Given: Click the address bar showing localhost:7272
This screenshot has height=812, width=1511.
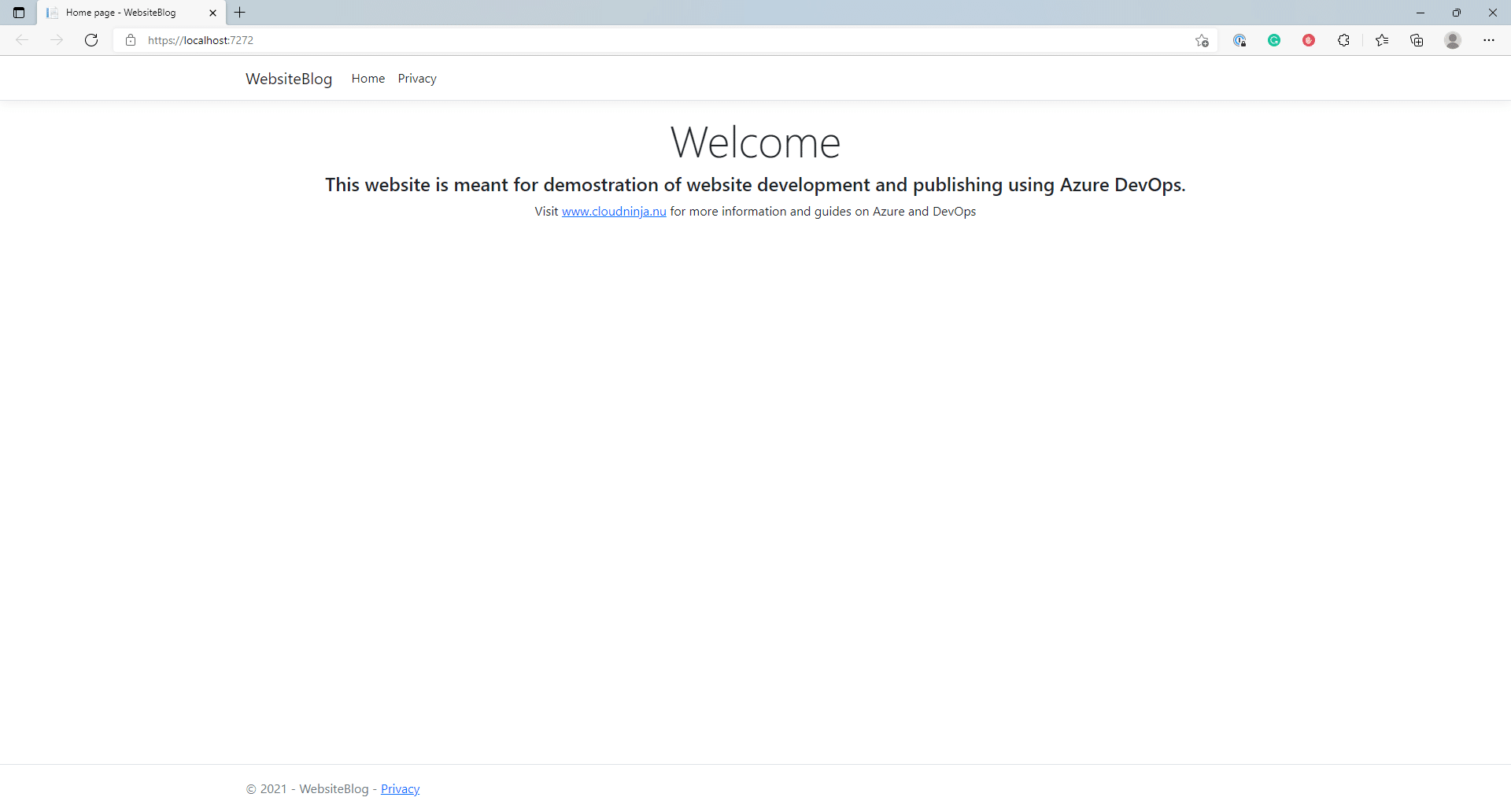Looking at the screenshot, I should point(665,40).
